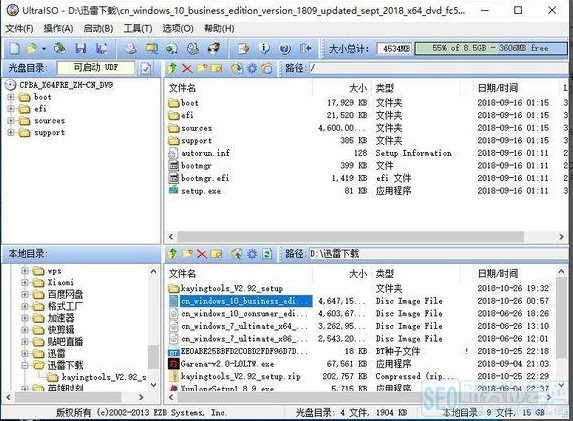The image size is (573, 421).
Task: Click the Rename icon in the local pane toolbar
Action: tap(216, 254)
